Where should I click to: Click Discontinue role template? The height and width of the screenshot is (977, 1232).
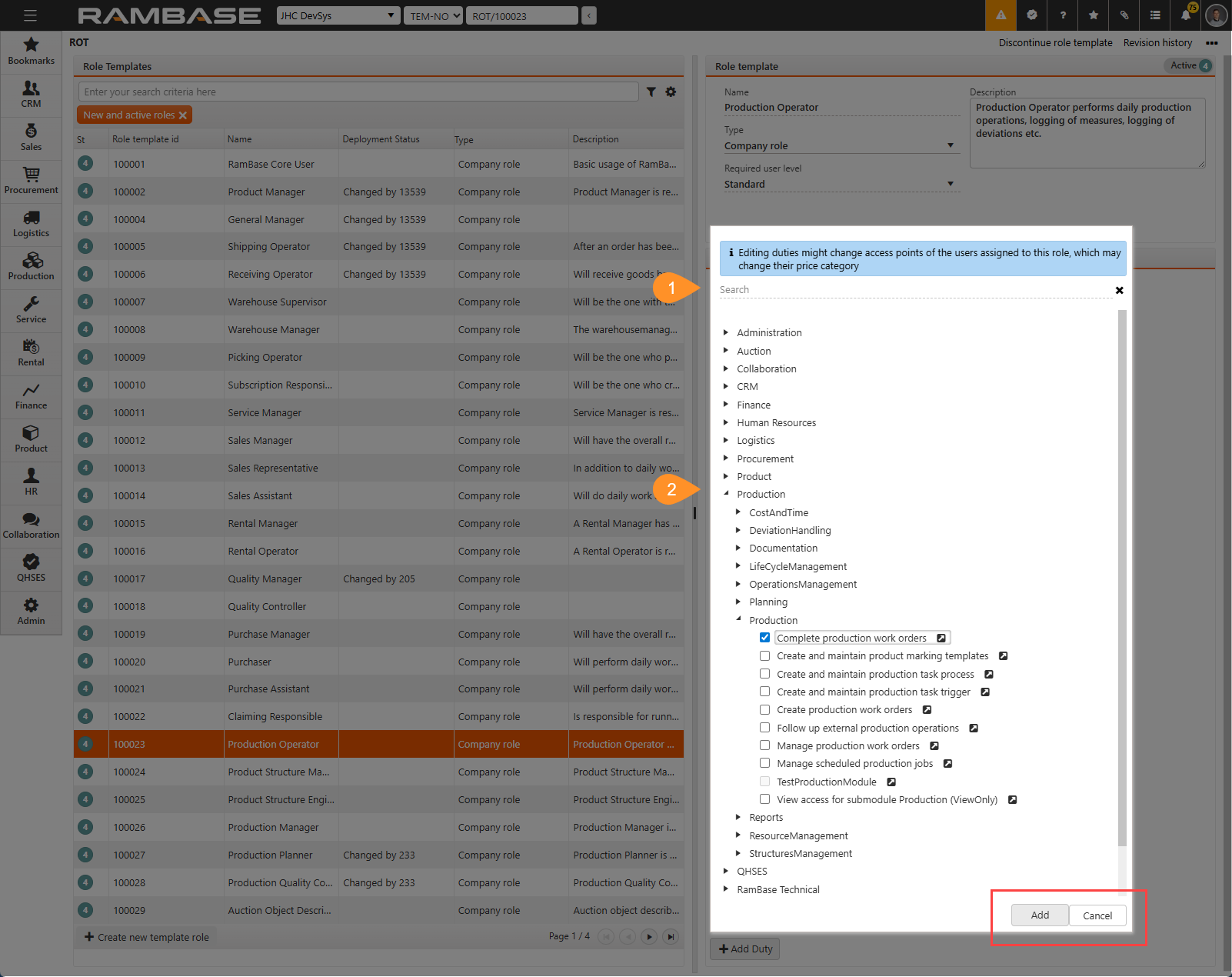(x=1055, y=43)
